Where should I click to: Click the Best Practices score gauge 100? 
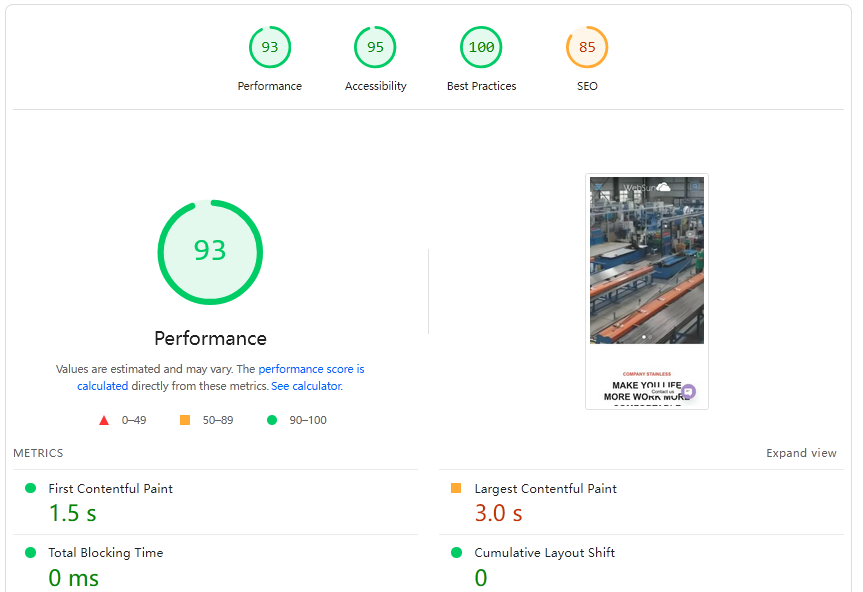[481, 48]
